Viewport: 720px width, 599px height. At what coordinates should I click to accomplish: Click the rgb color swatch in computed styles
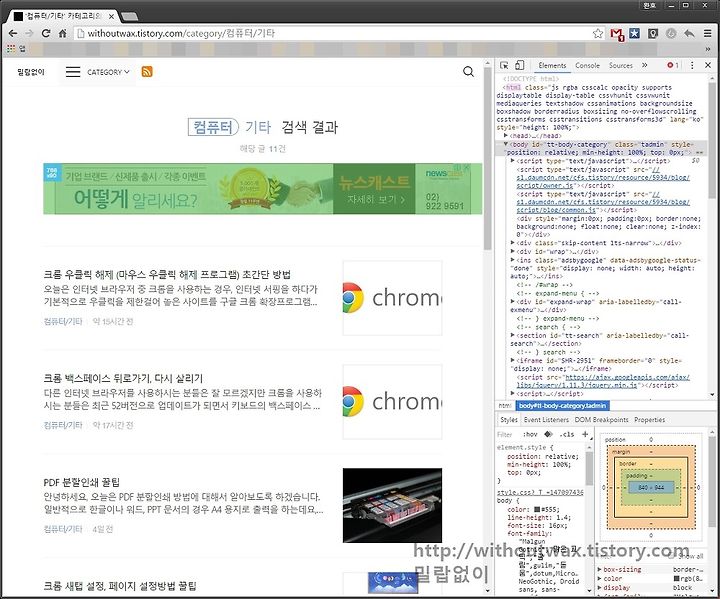point(676,579)
